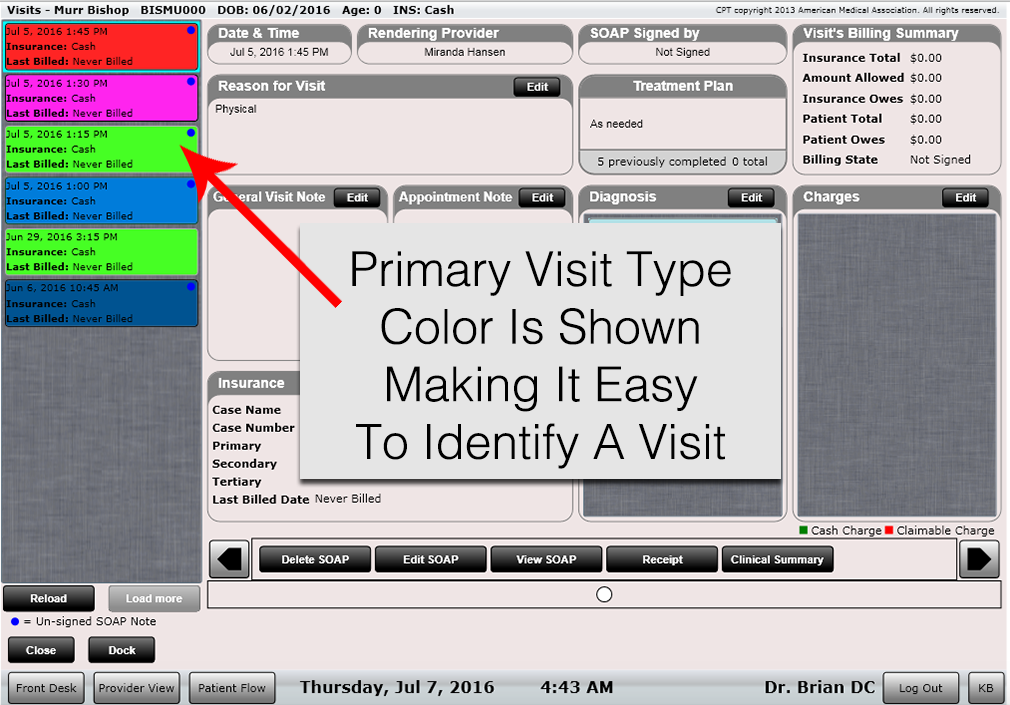The image size is (1010, 705).
Task: Edit the Diagnosis panel
Action: coord(751,197)
